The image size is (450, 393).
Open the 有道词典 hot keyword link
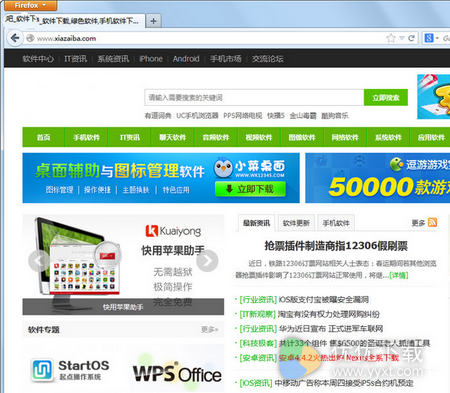(x=158, y=116)
